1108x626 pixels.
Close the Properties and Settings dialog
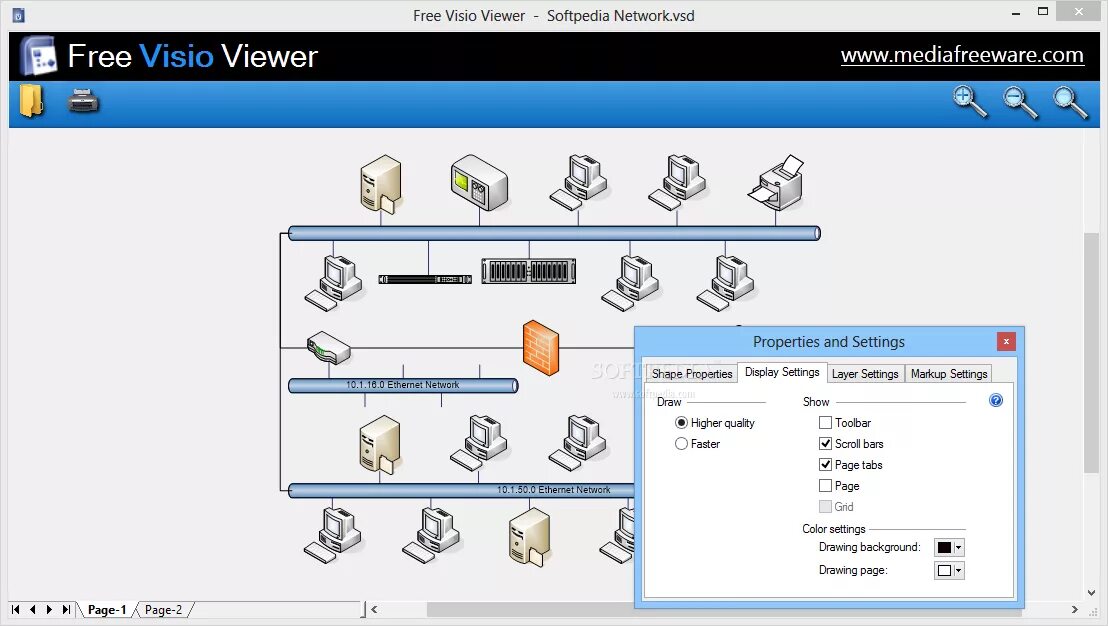click(1006, 342)
